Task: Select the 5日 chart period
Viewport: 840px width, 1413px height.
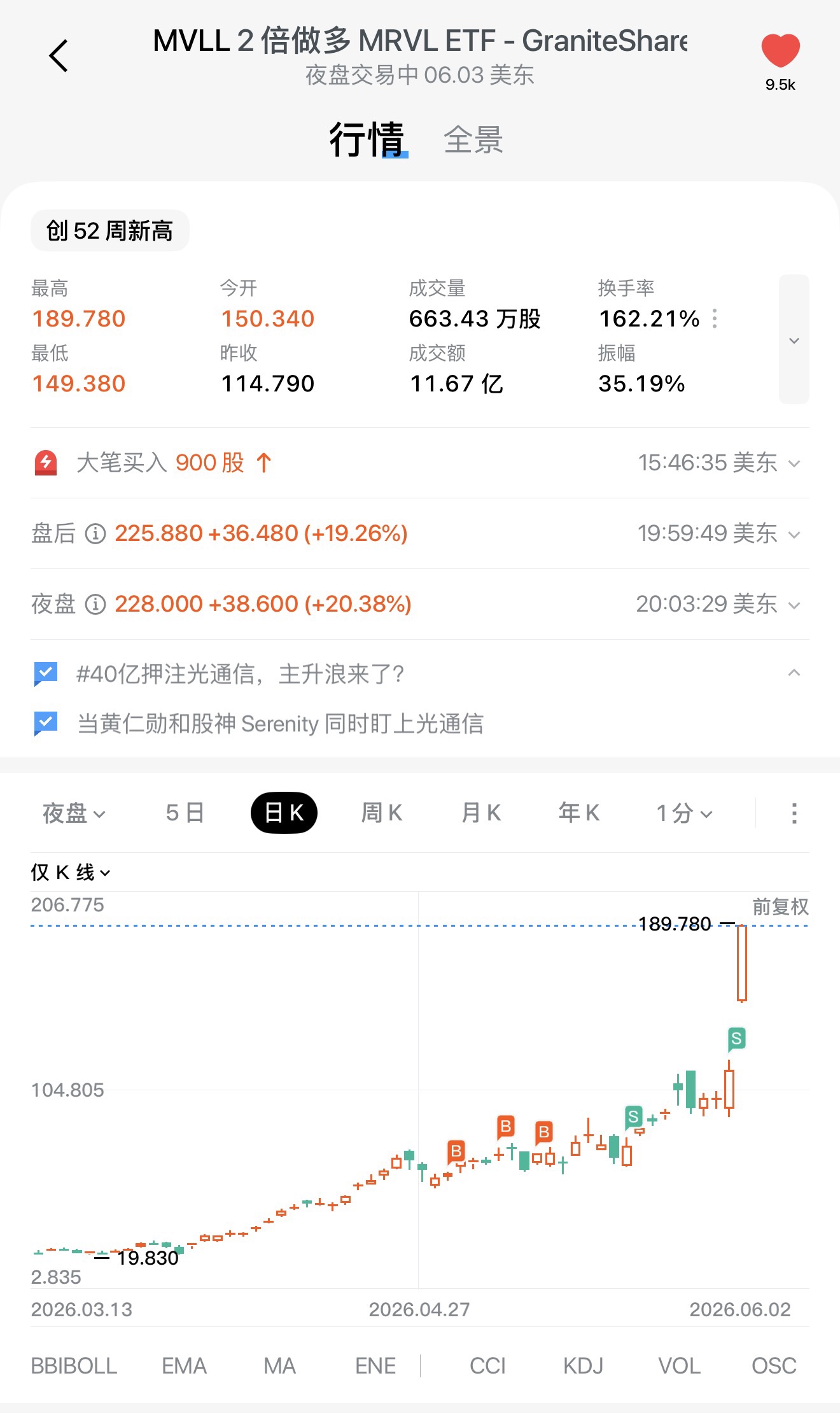Action: click(x=185, y=813)
